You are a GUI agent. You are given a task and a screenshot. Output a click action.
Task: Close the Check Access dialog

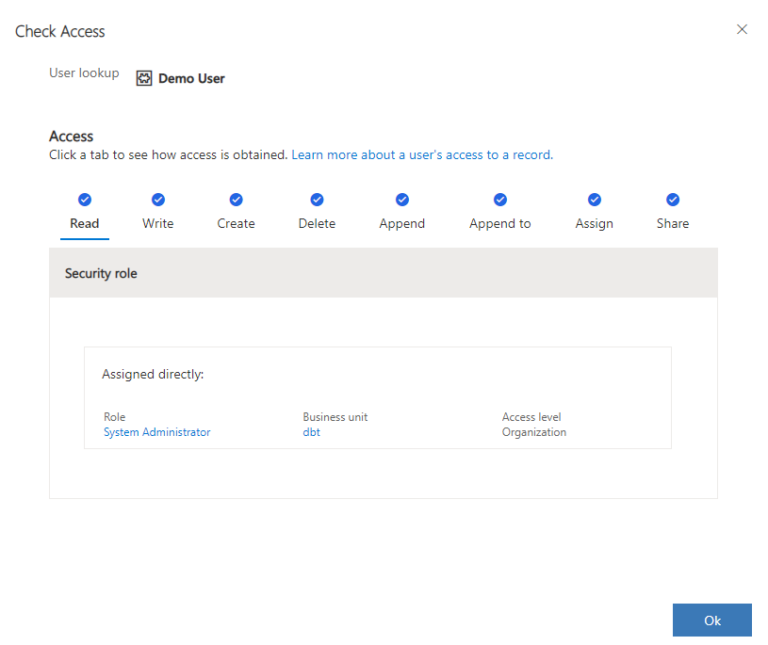(742, 29)
